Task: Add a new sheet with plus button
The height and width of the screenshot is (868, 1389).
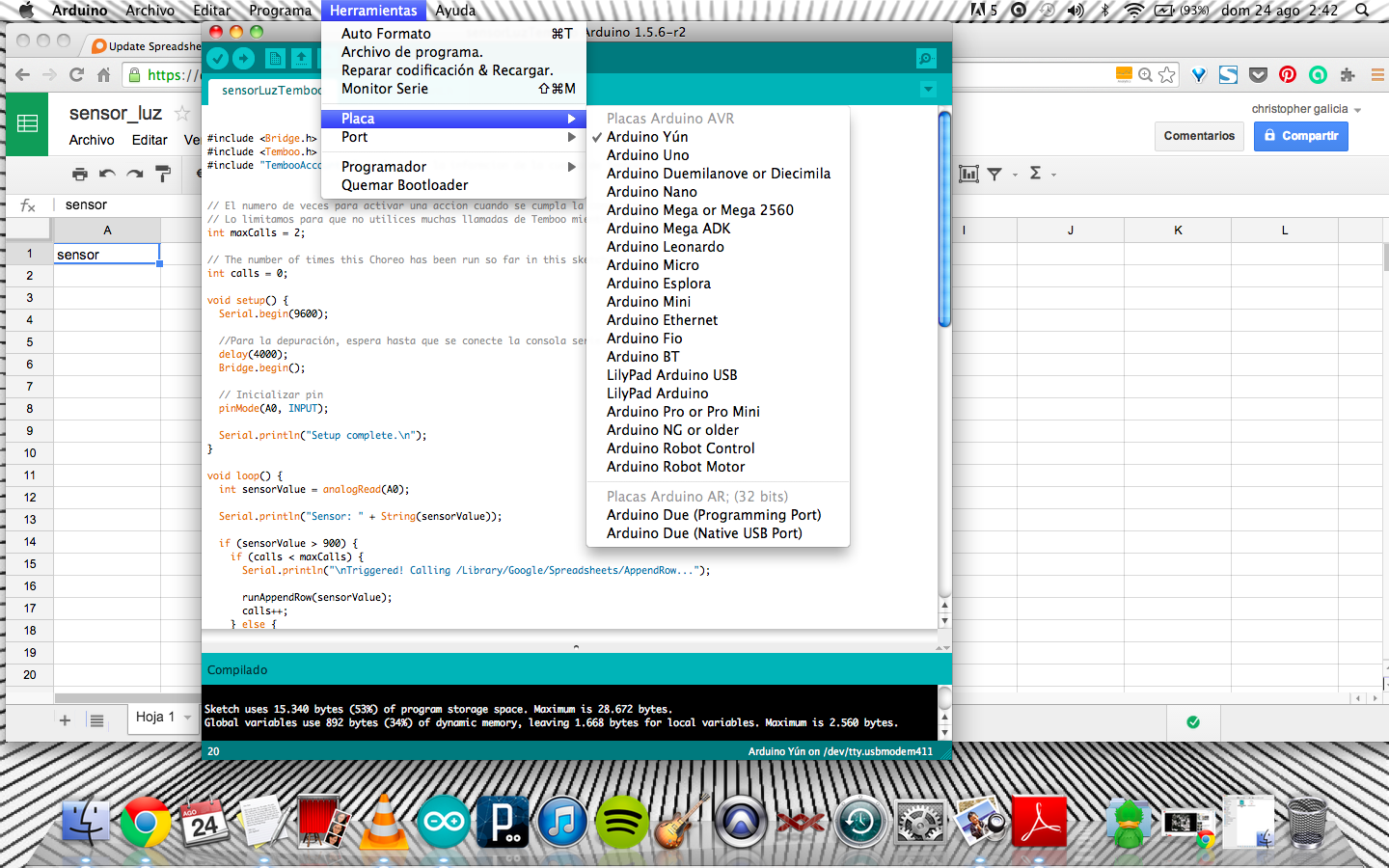Action: tap(65, 720)
